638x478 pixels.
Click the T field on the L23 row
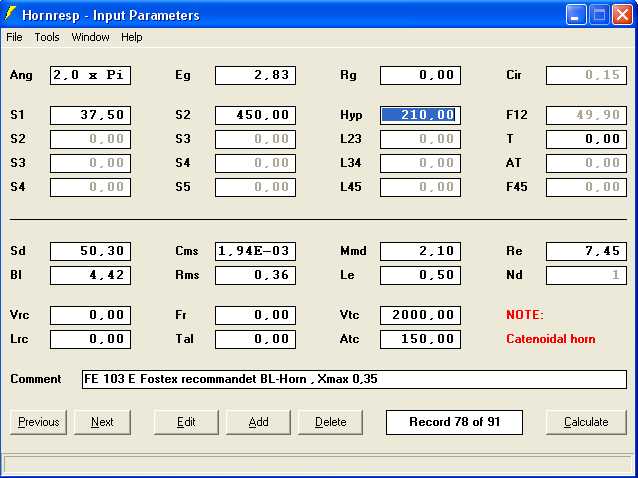tap(586, 139)
